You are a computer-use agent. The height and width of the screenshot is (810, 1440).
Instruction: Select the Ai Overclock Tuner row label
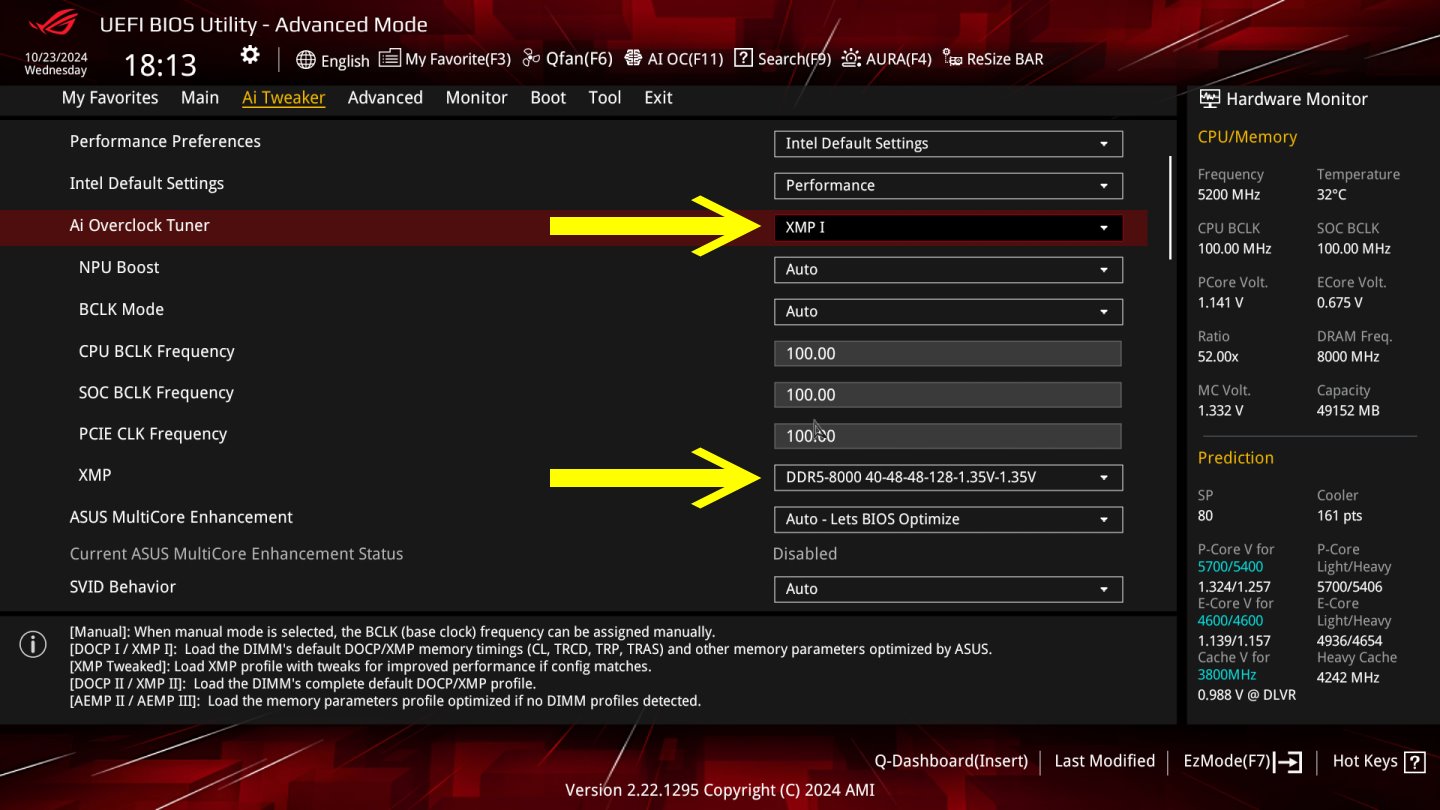point(139,226)
